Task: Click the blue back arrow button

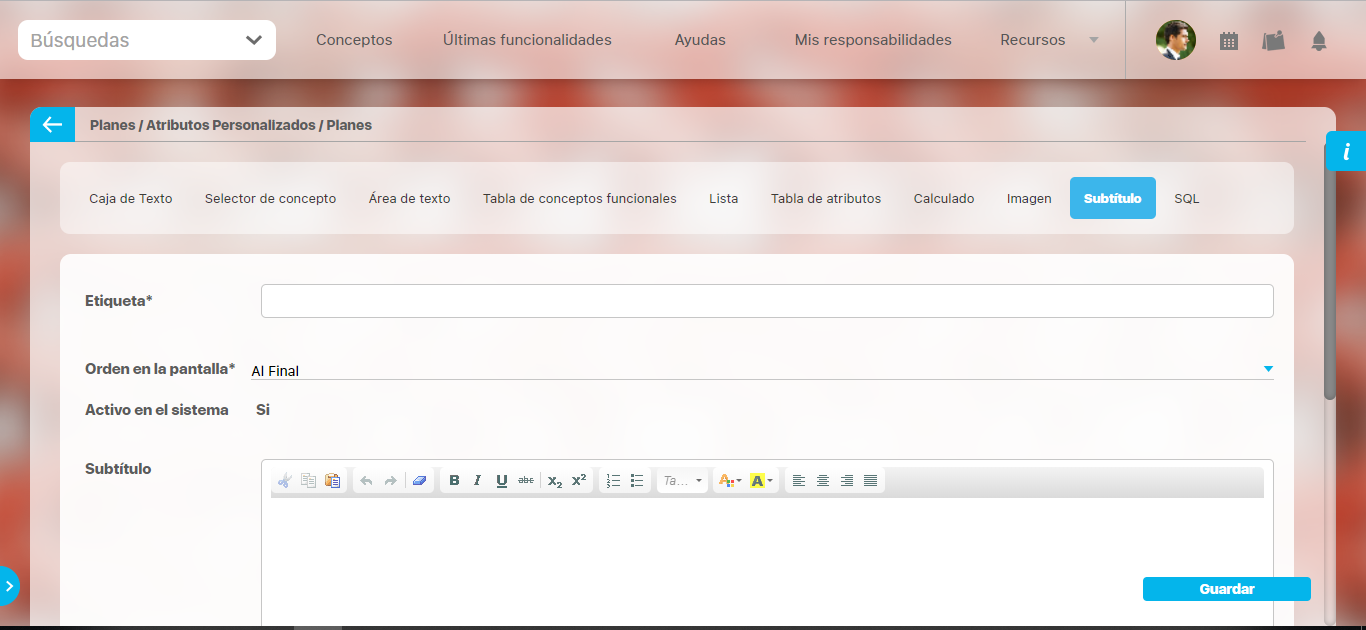Action: (52, 125)
